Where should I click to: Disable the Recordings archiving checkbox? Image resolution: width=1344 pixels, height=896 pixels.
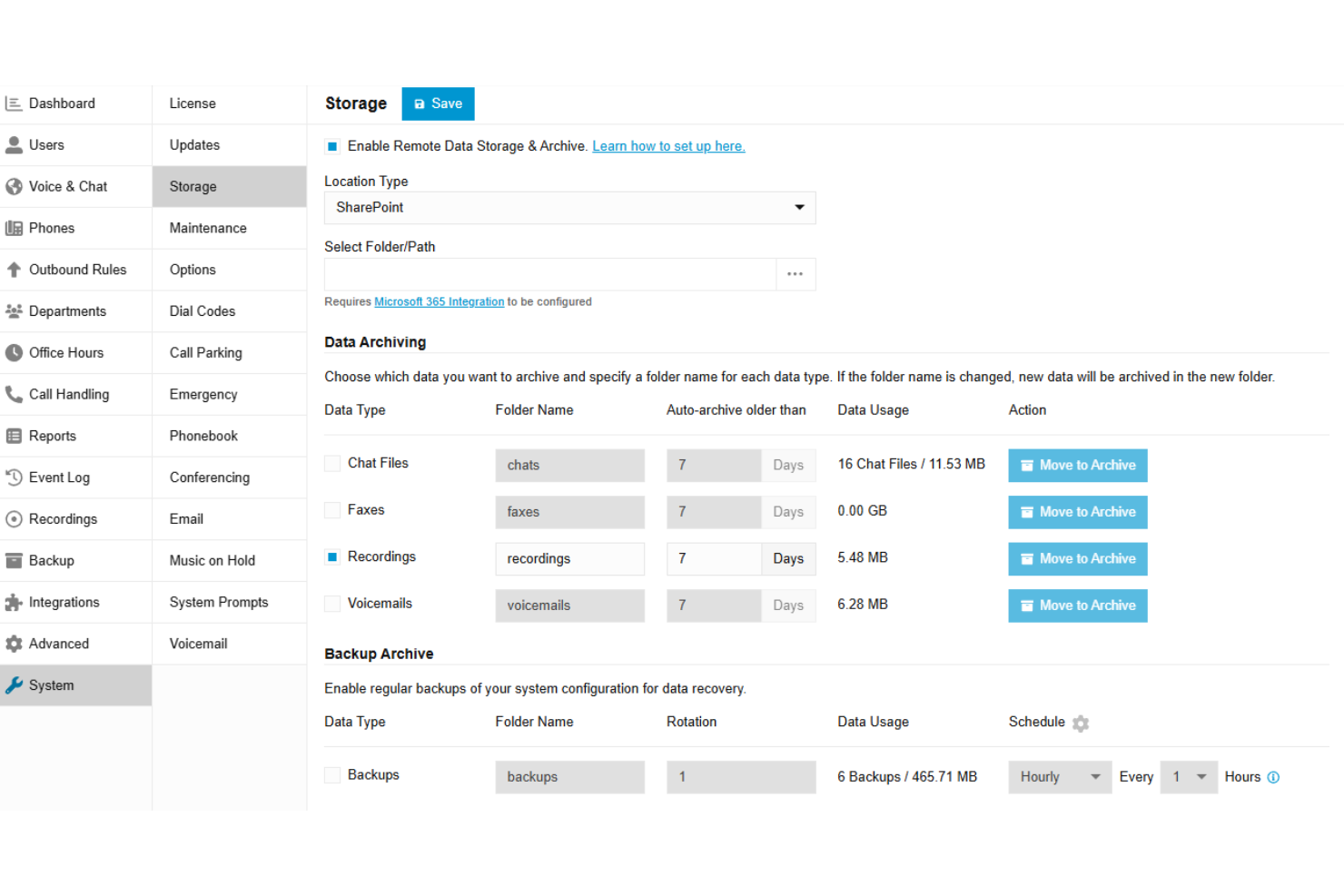(x=331, y=556)
